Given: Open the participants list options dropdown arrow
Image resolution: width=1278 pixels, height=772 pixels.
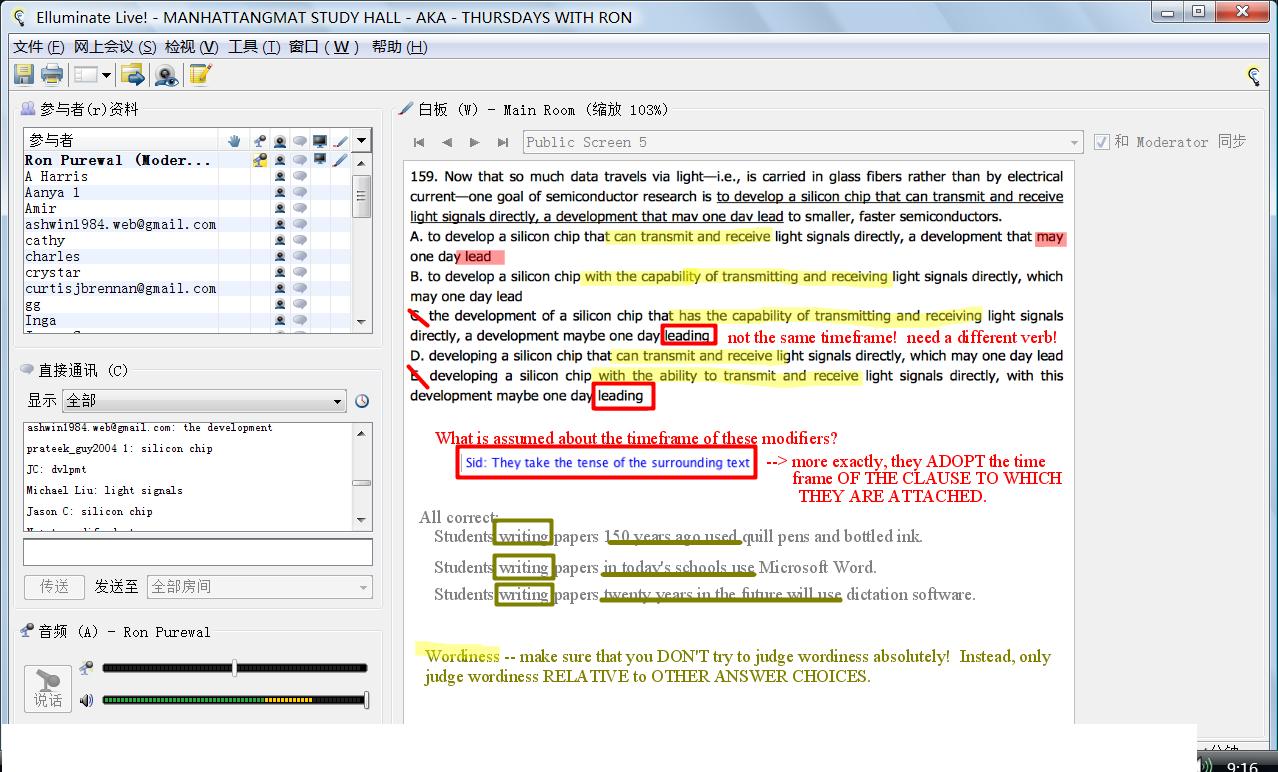Looking at the screenshot, I should pyautogui.click(x=362, y=141).
